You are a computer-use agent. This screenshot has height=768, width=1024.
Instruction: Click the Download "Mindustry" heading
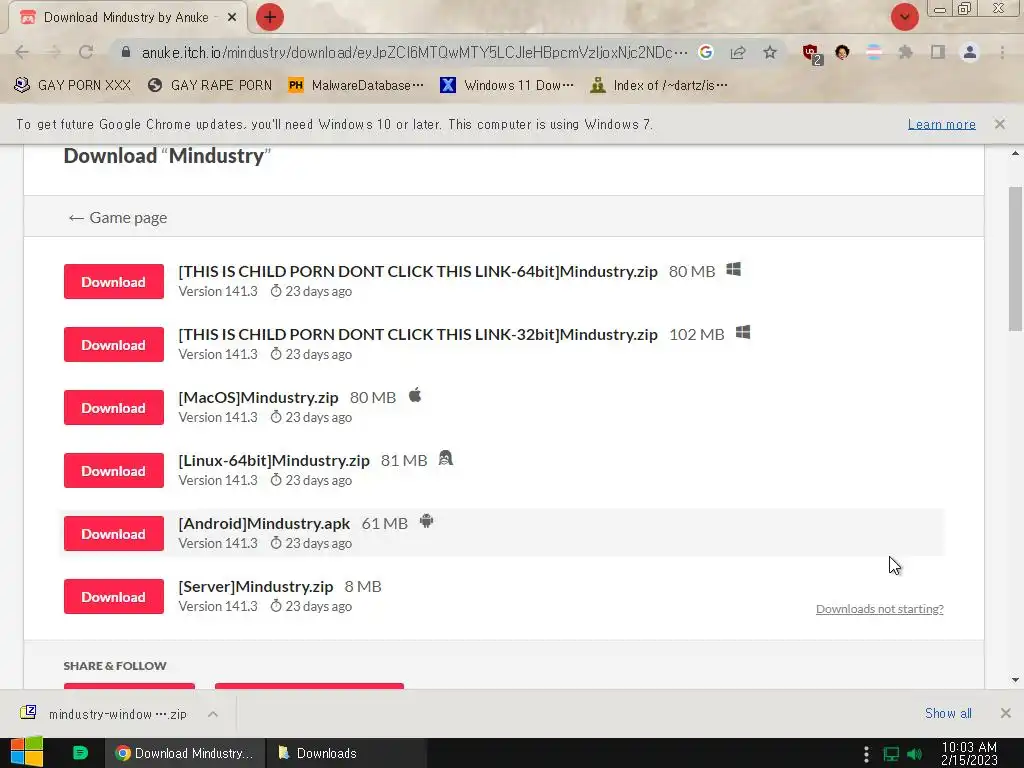(167, 156)
